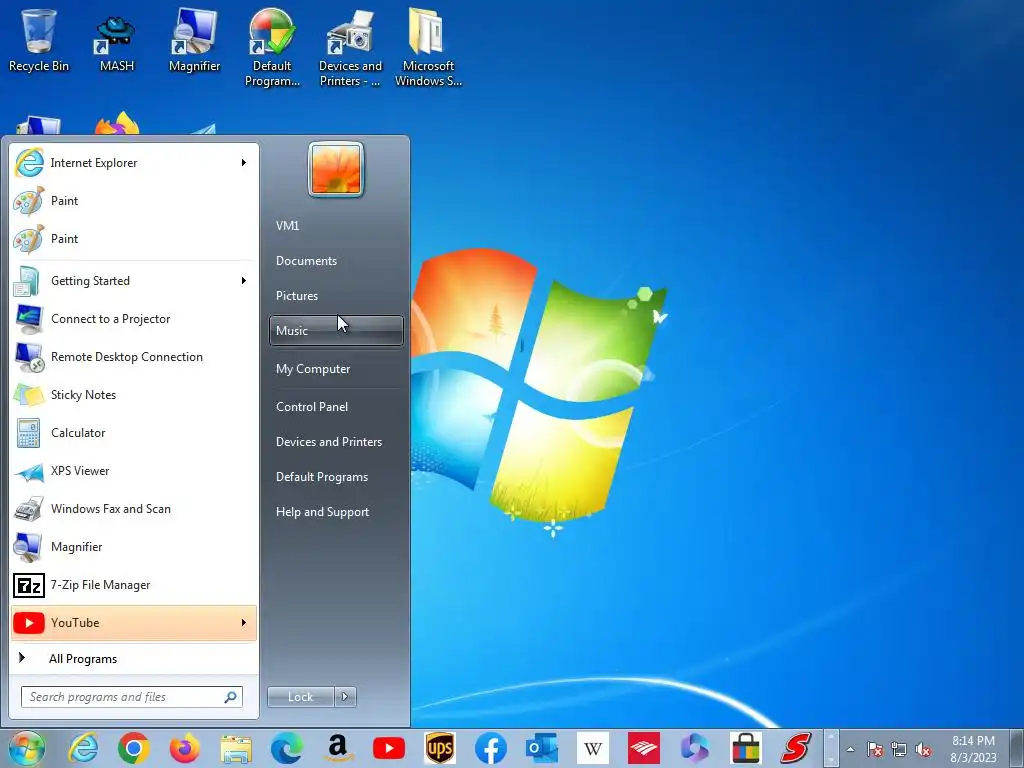
Task: Open the Microsoft Windows S... desktop folder
Action: (428, 47)
